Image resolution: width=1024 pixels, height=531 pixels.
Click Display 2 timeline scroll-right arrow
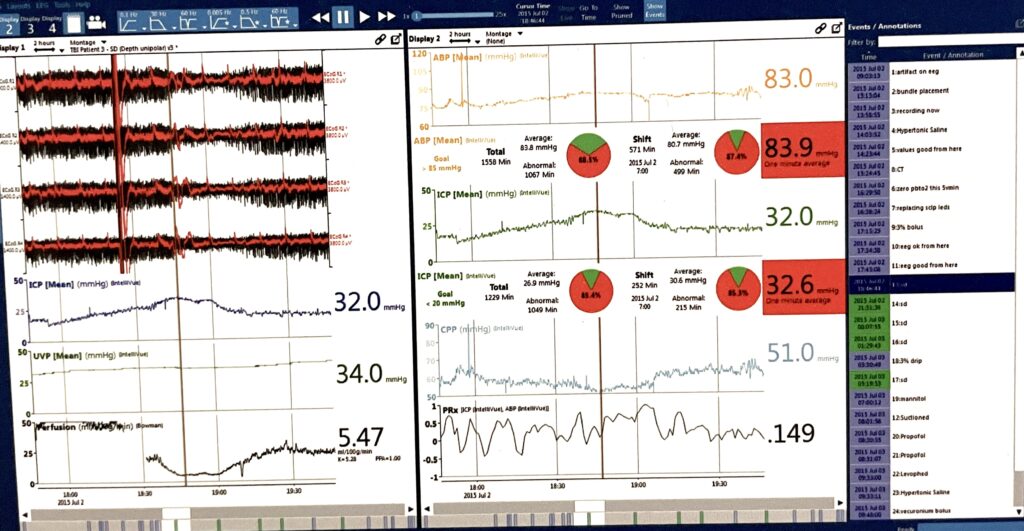point(840,503)
